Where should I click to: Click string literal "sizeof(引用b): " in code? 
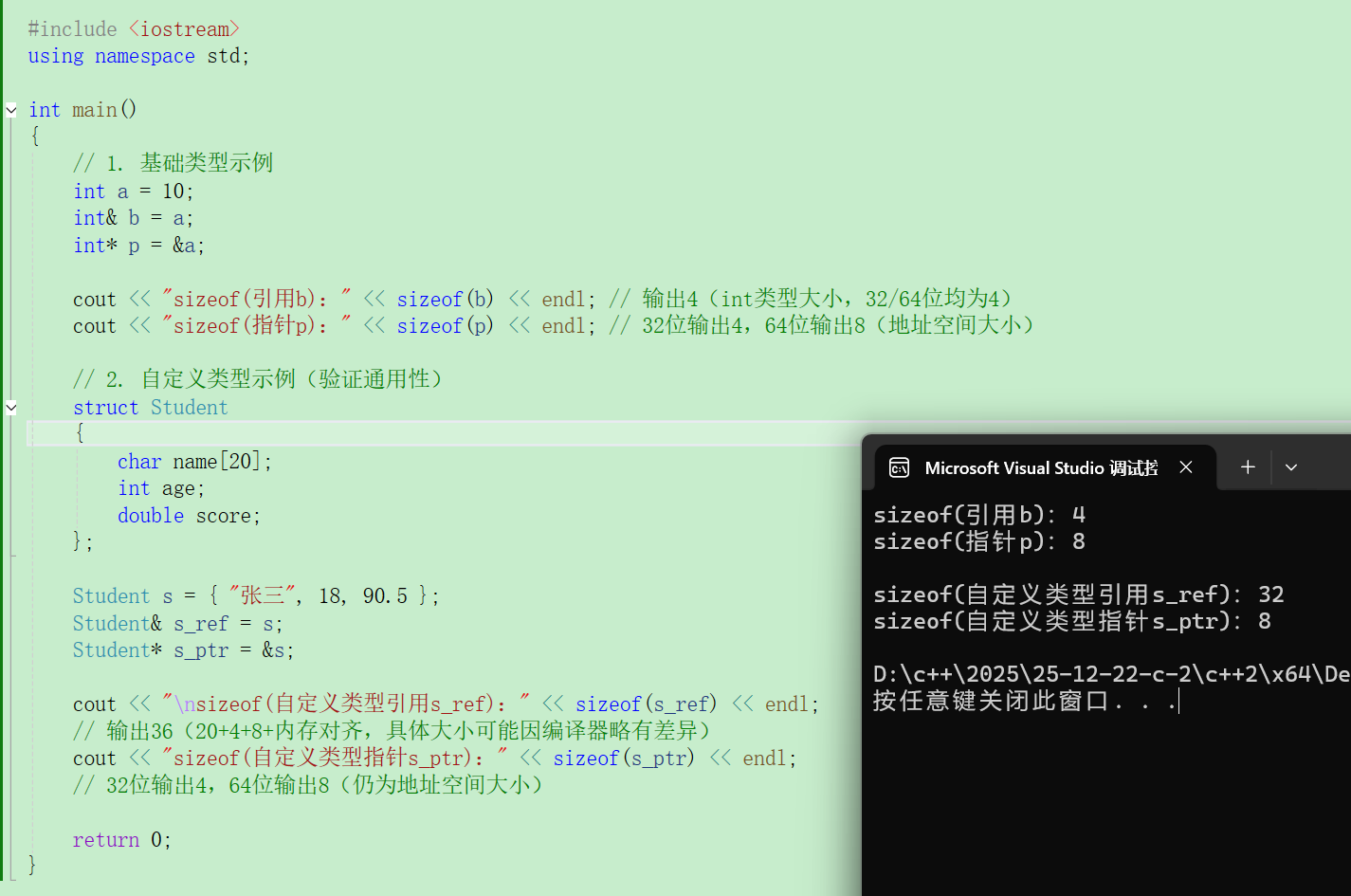tap(257, 300)
